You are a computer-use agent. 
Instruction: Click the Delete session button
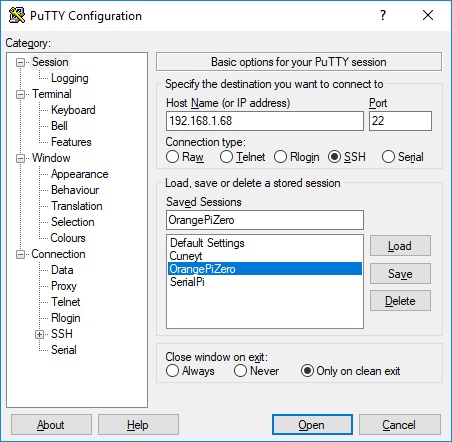[400, 301]
